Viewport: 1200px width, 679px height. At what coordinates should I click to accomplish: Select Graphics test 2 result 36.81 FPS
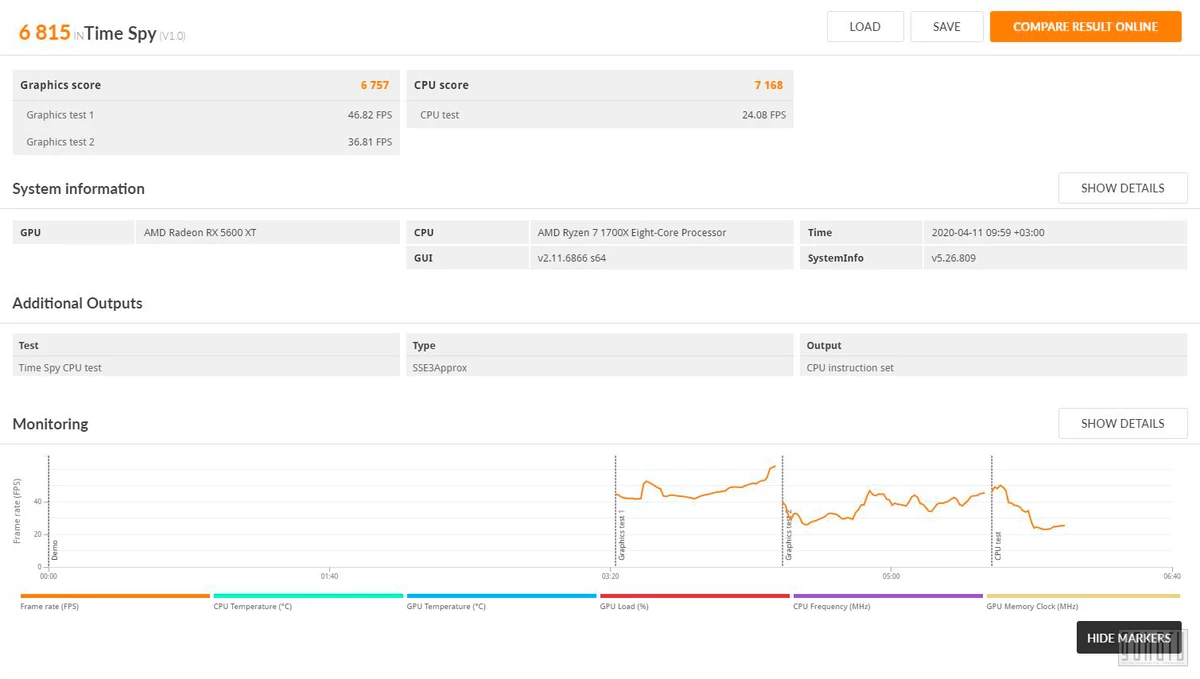[370, 142]
